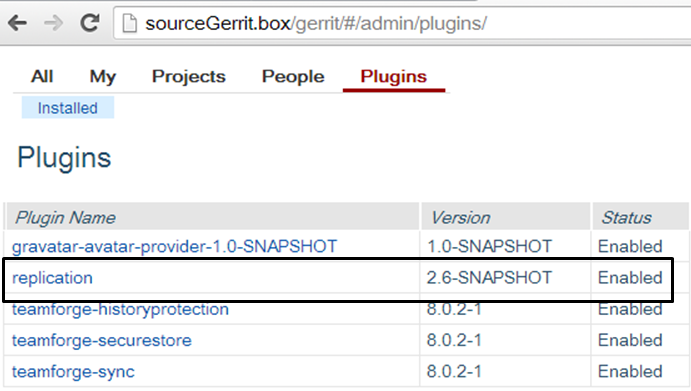Open teamforge-historyprotection plugin link

click(120, 309)
